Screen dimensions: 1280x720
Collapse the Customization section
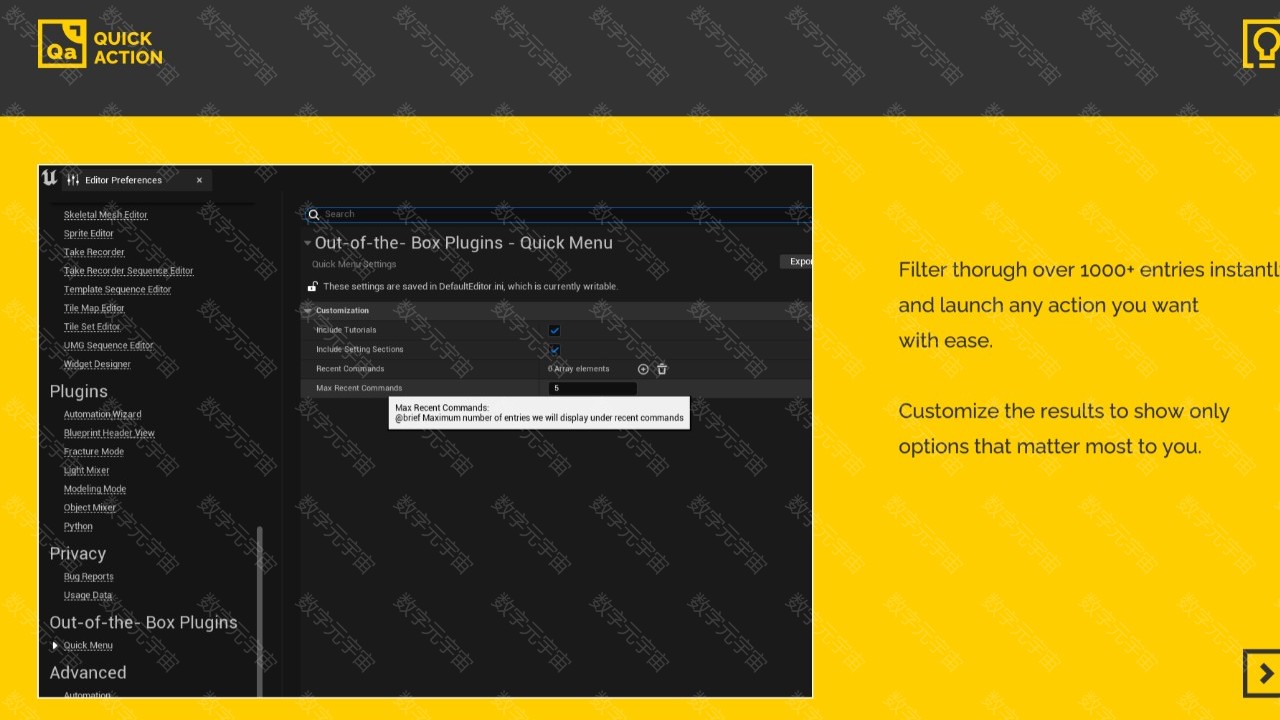[308, 311]
